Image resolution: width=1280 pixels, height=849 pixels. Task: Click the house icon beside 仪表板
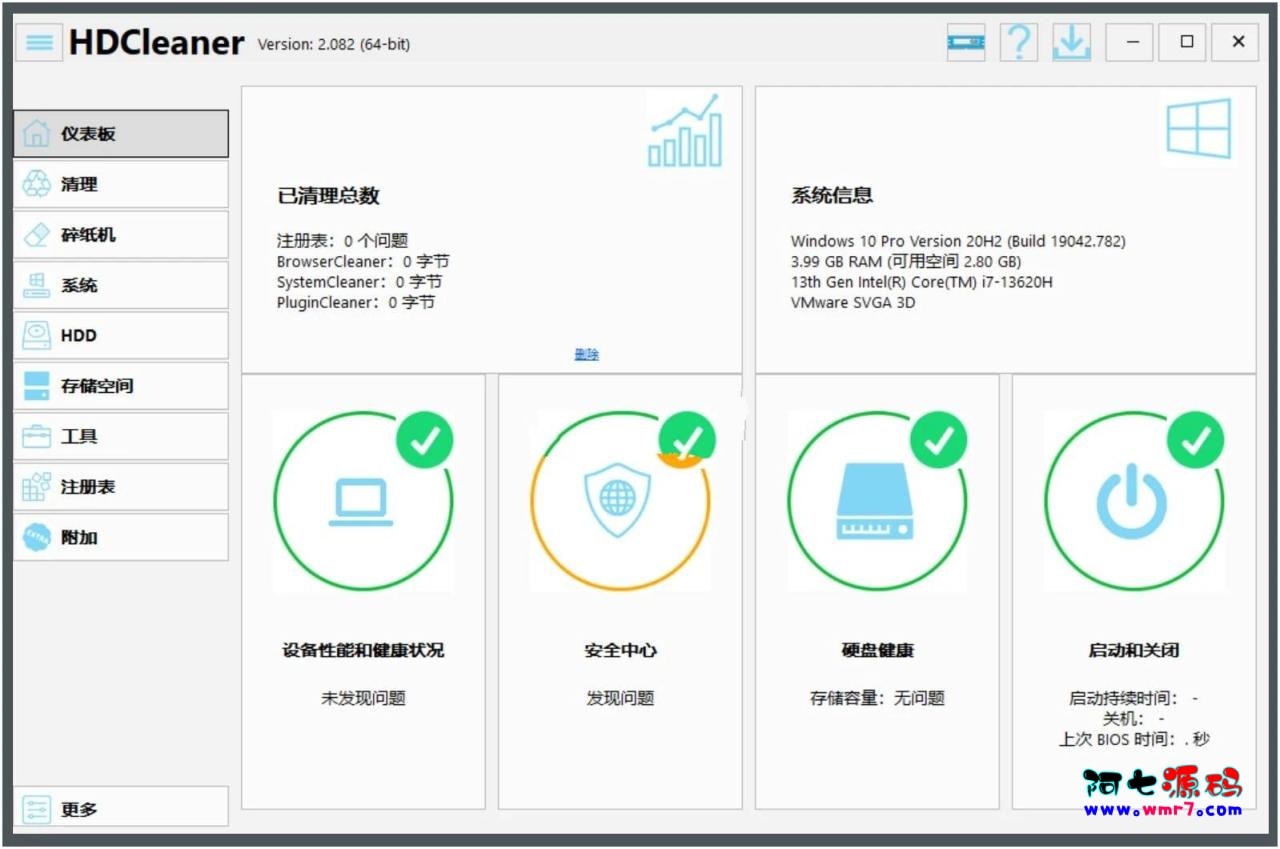[x=36, y=134]
